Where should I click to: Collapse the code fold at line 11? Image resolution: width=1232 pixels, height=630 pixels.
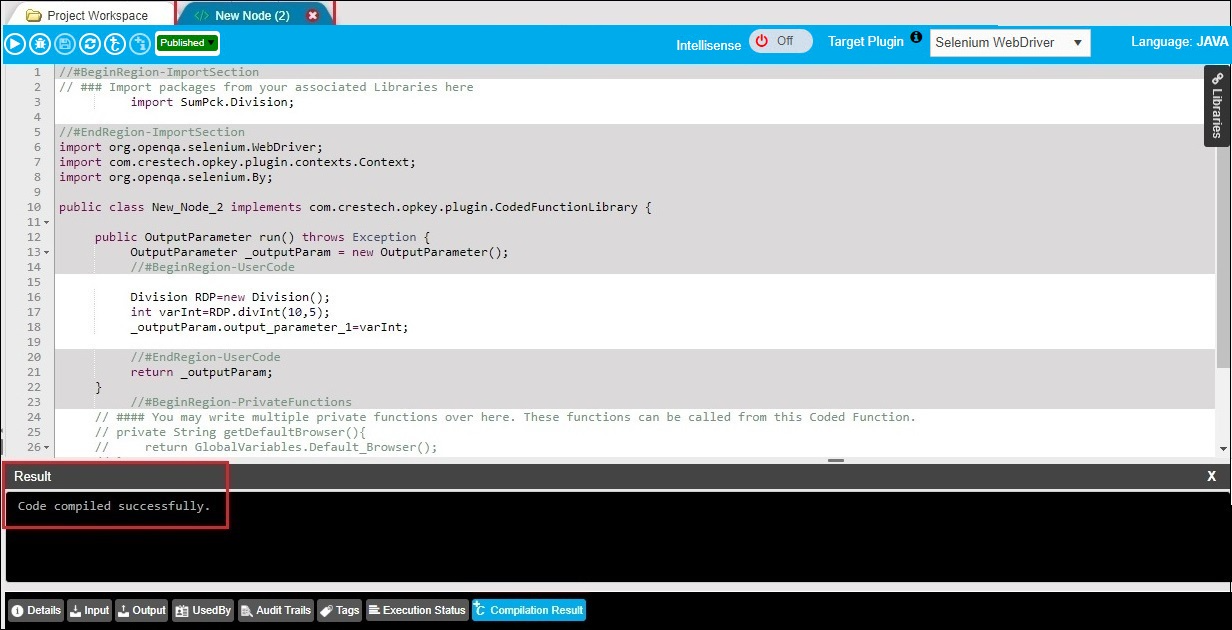pyautogui.click(x=47, y=222)
